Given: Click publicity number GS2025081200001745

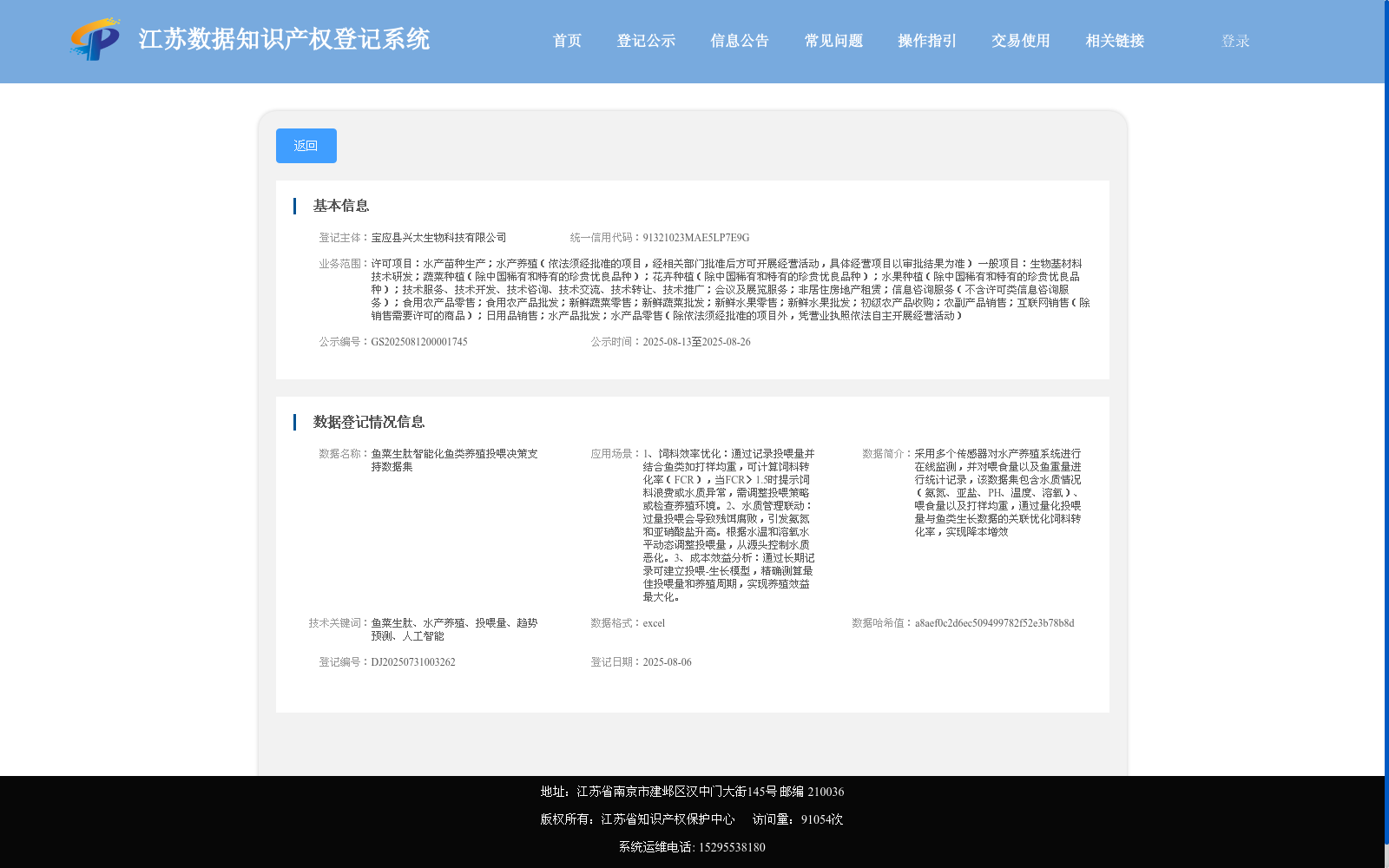Looking at the screenshot, I should click(x=419, y=342).
